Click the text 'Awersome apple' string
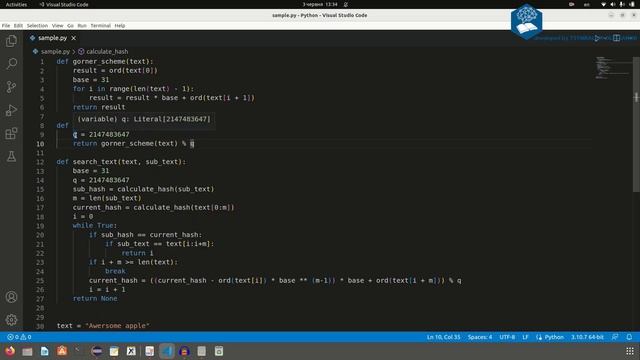The image size is (640, 360). tap(118, 325)
